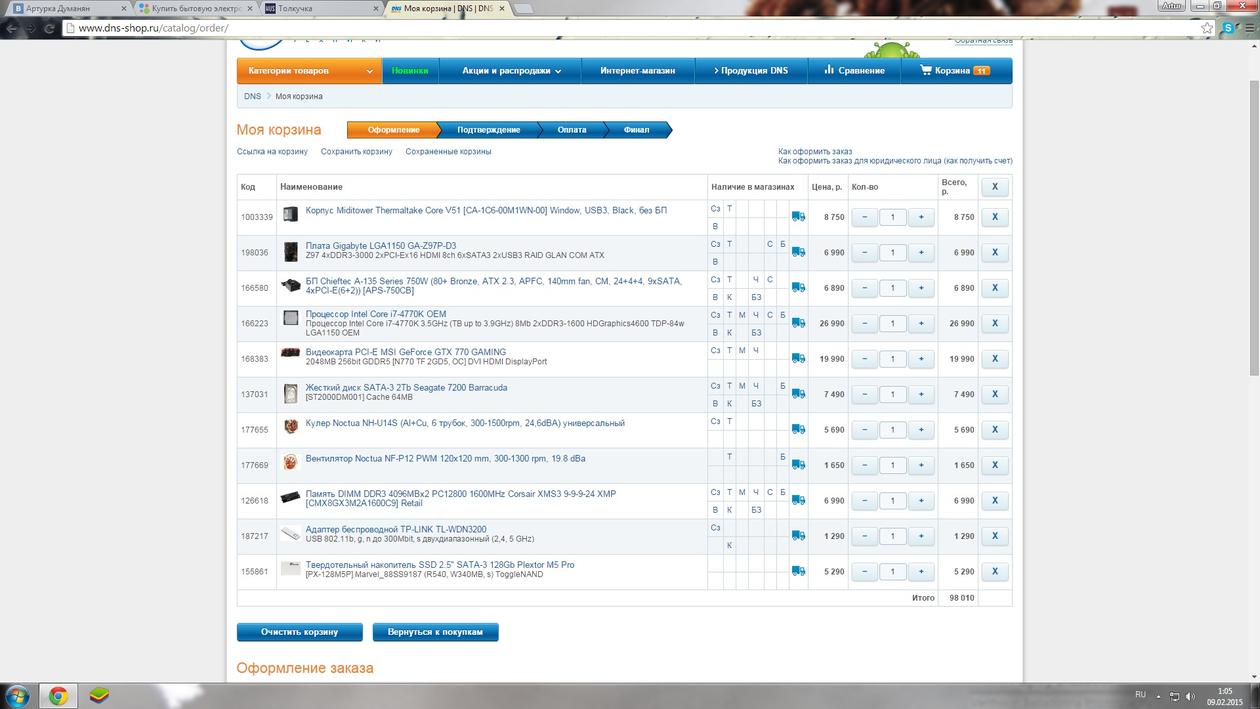
Task: Click the truck delivery icon for Thermaltake Core V51
Action: 798,216
